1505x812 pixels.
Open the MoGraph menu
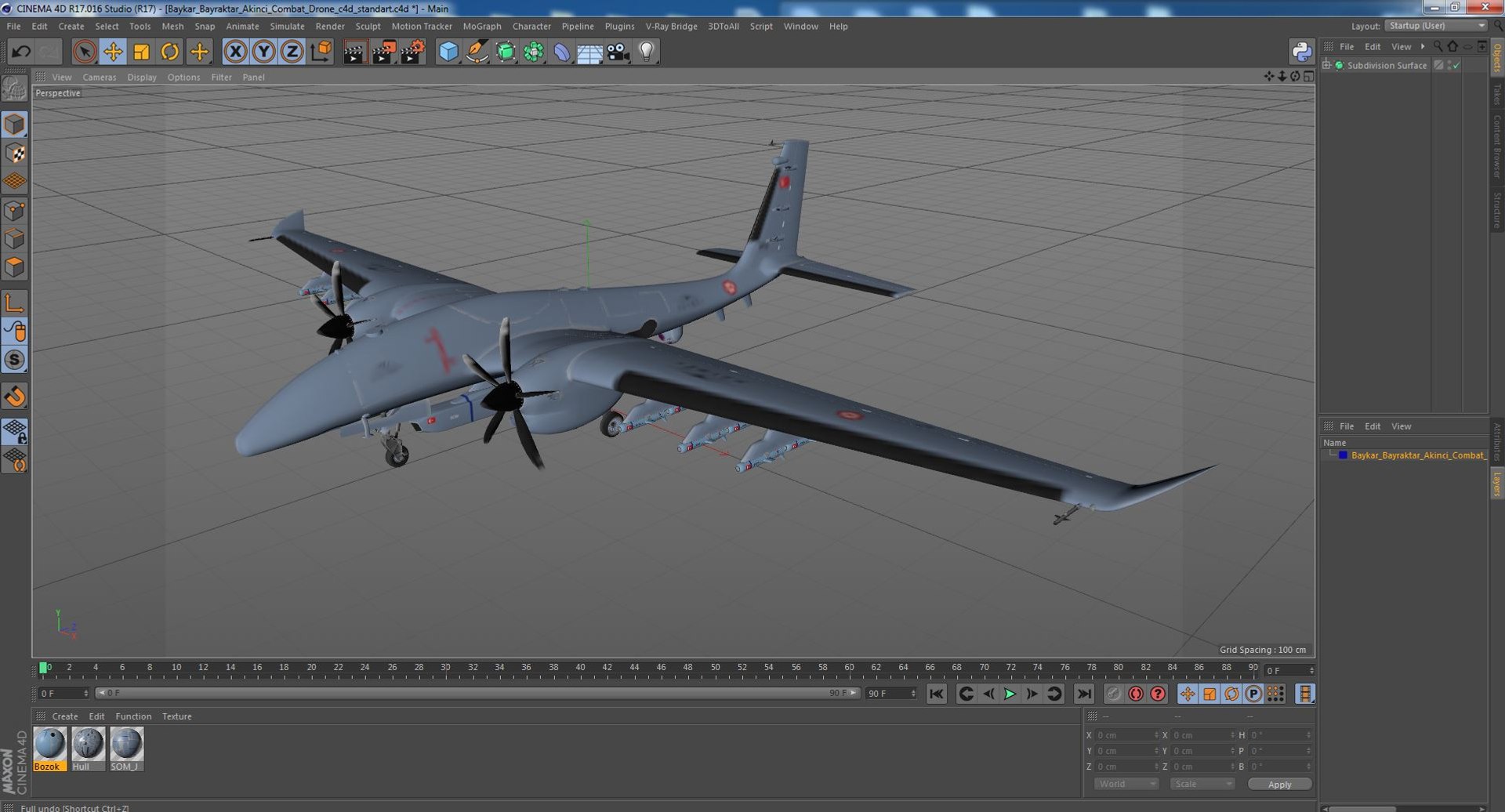481,26
